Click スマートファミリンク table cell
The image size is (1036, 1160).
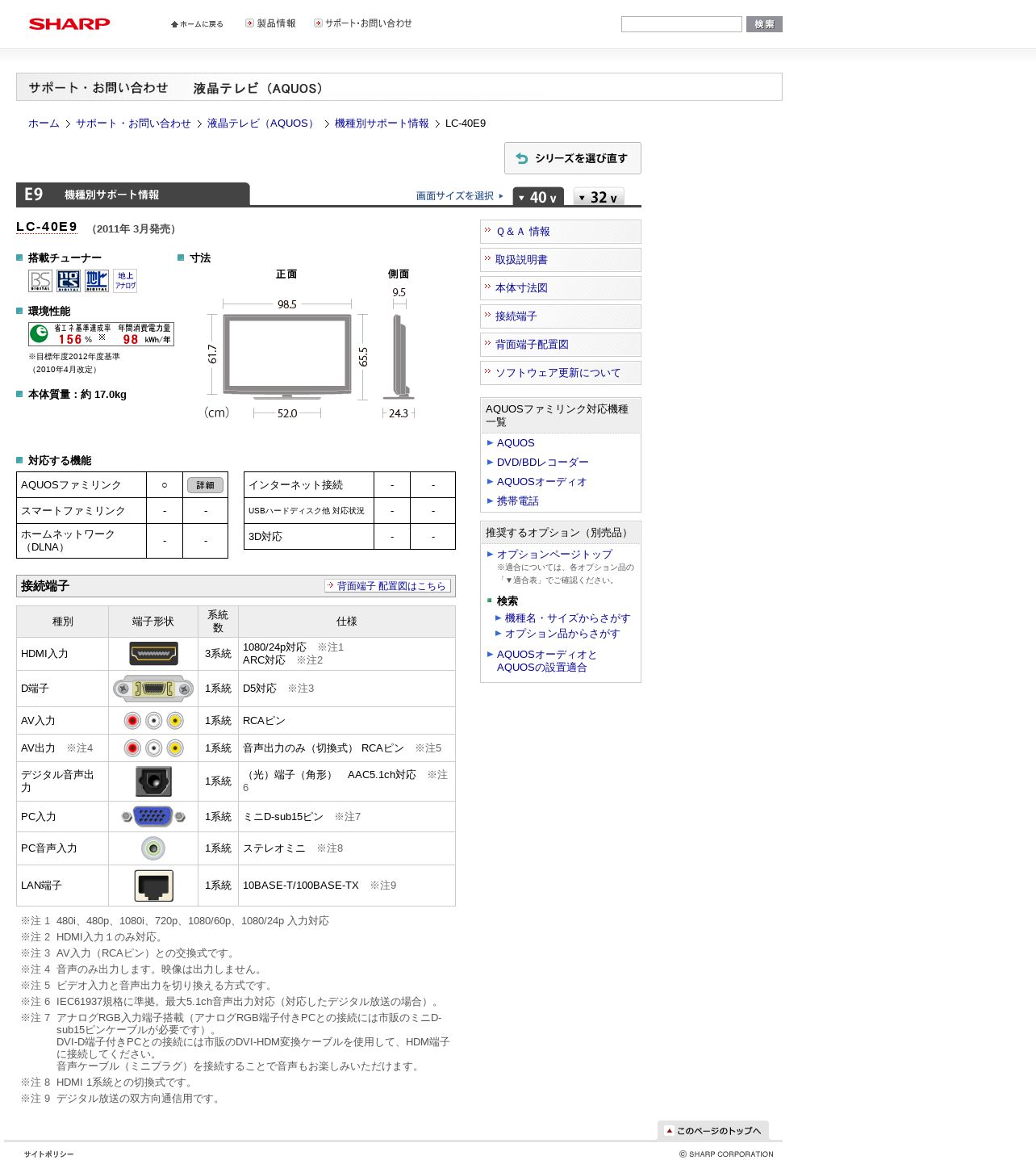[x=81, y=511]
